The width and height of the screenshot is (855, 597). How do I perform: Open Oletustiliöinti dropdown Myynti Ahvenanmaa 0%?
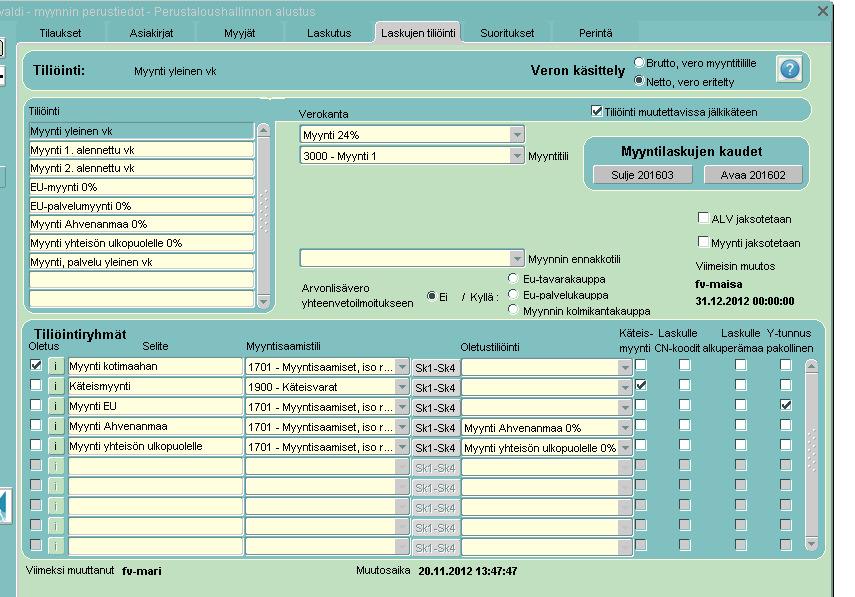coord(625,427)
